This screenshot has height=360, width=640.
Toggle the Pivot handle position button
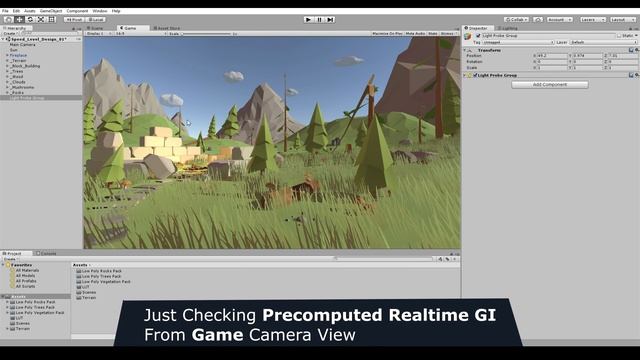[x=74, y=20]
